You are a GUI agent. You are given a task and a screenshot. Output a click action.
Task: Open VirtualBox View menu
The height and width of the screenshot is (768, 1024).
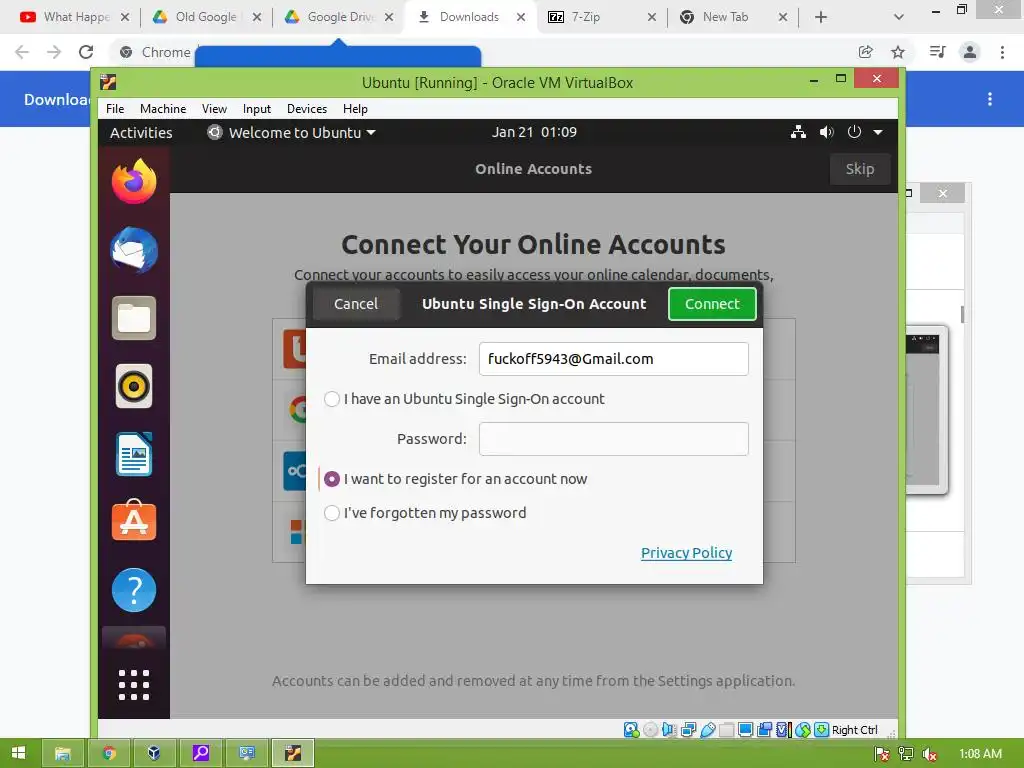(214, 108)
